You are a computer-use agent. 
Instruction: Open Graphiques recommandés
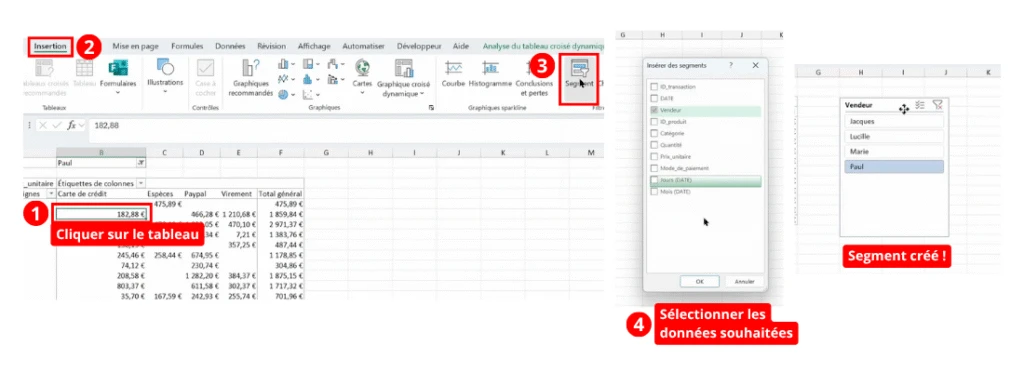coord(251,78)
